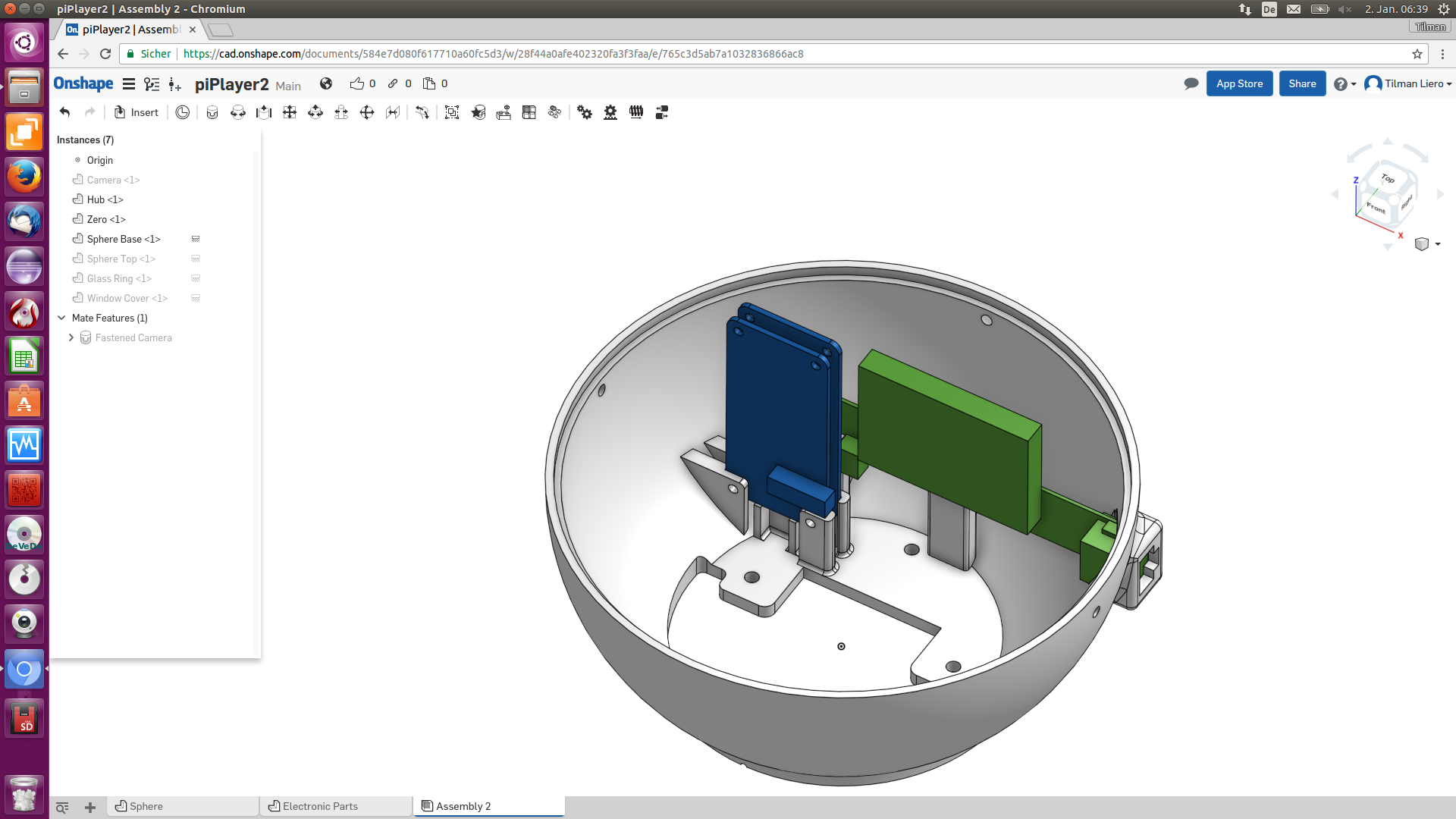
Task: Click the redo arrow in the toolbar
Action: 90,112
